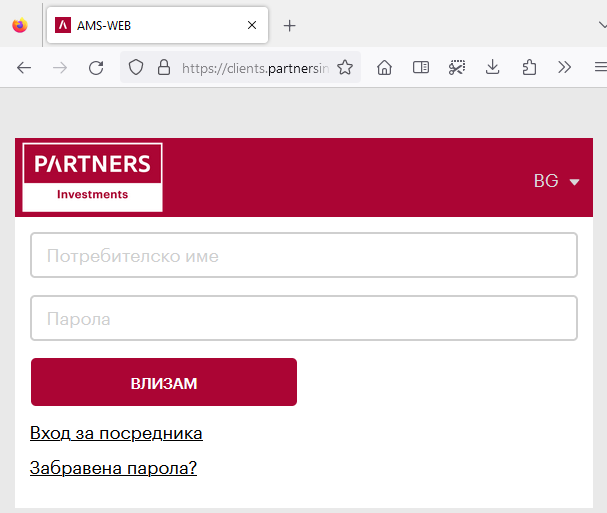
Task: Click the URL address bar text
Action: 255,68
